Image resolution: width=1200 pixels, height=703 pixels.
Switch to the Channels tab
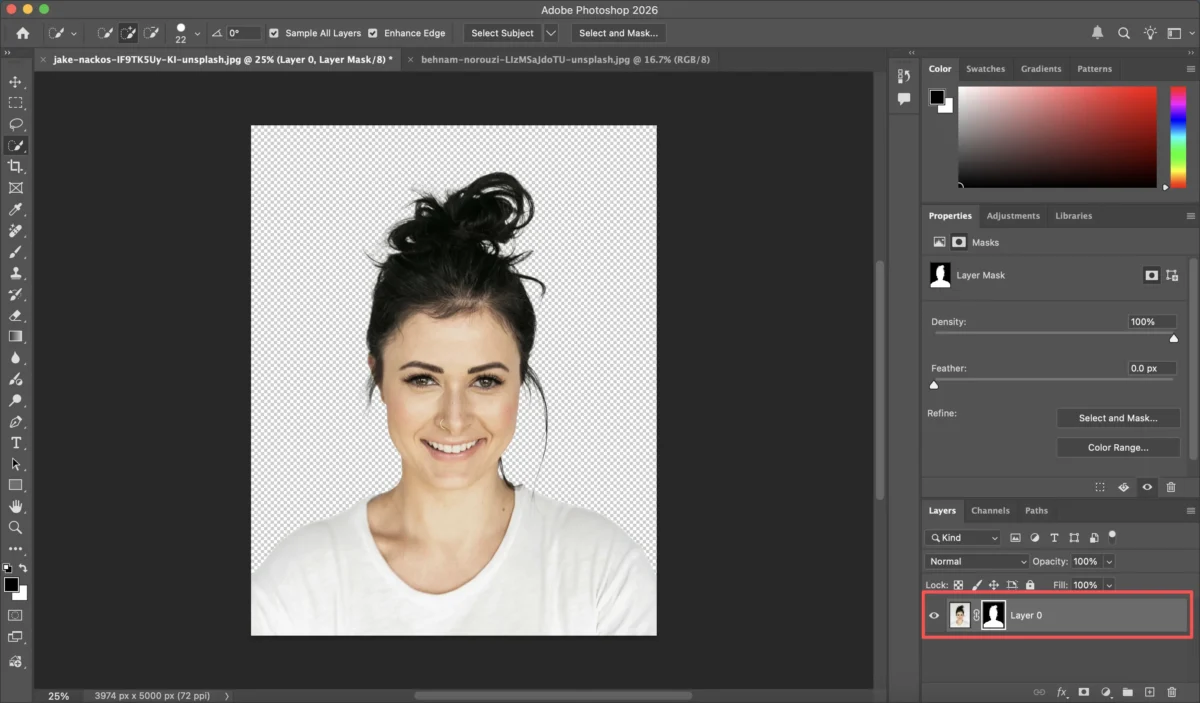[x=990, y=511]
